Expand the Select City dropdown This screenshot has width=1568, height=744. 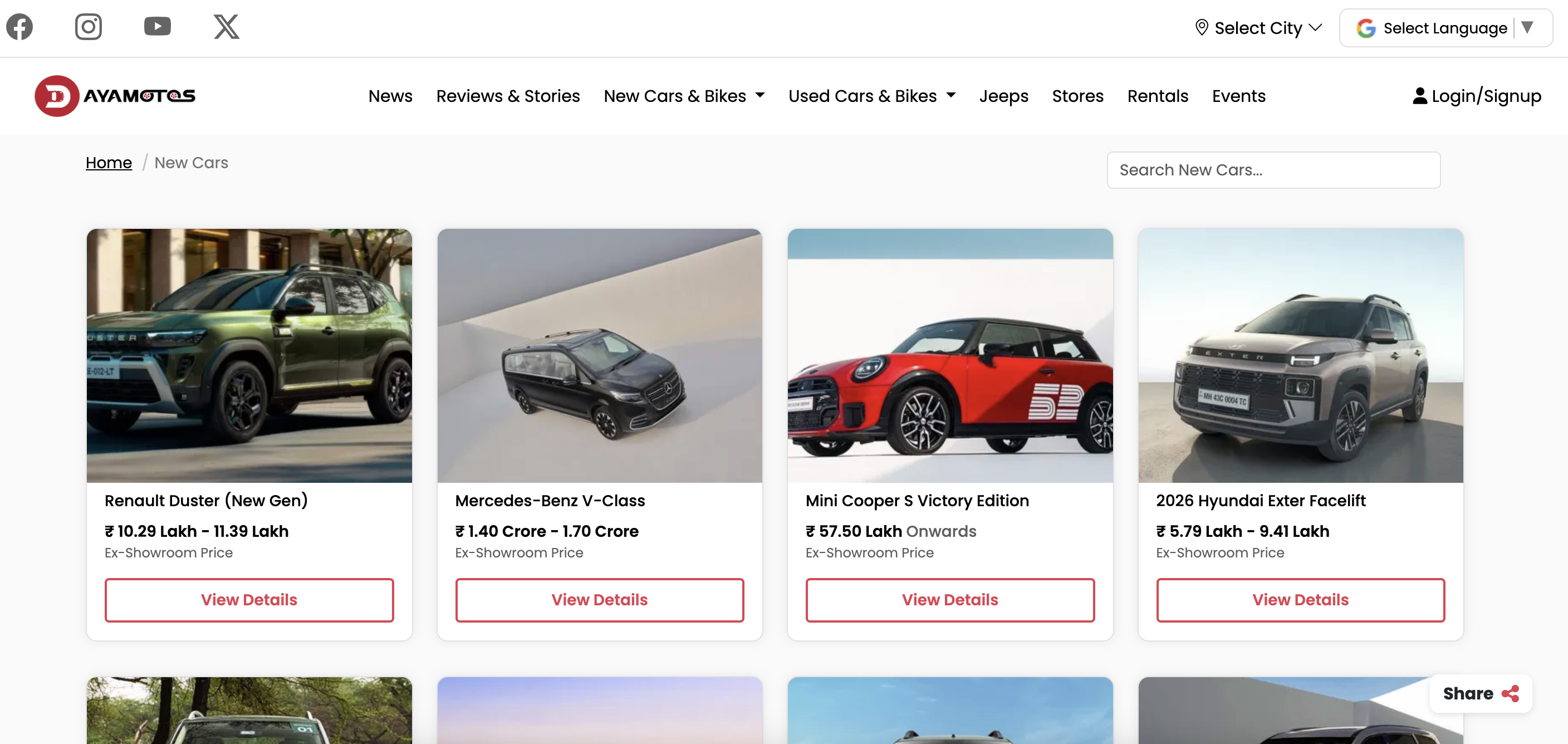click(1258, 28)
